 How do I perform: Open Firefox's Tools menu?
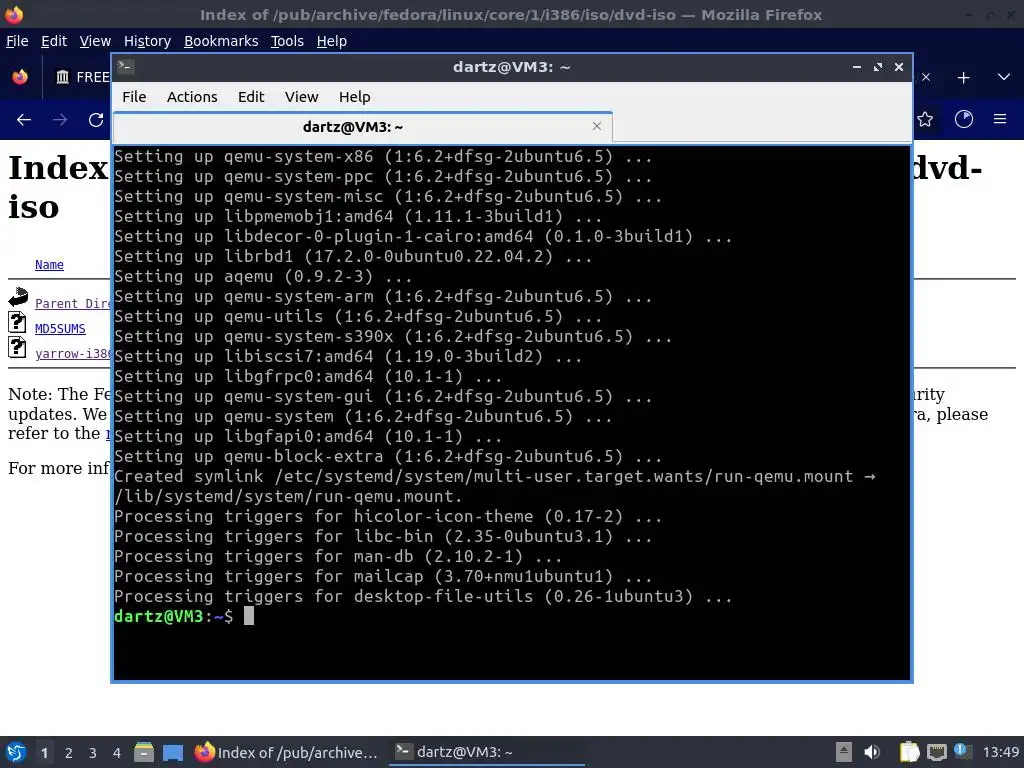coord(287,41)
